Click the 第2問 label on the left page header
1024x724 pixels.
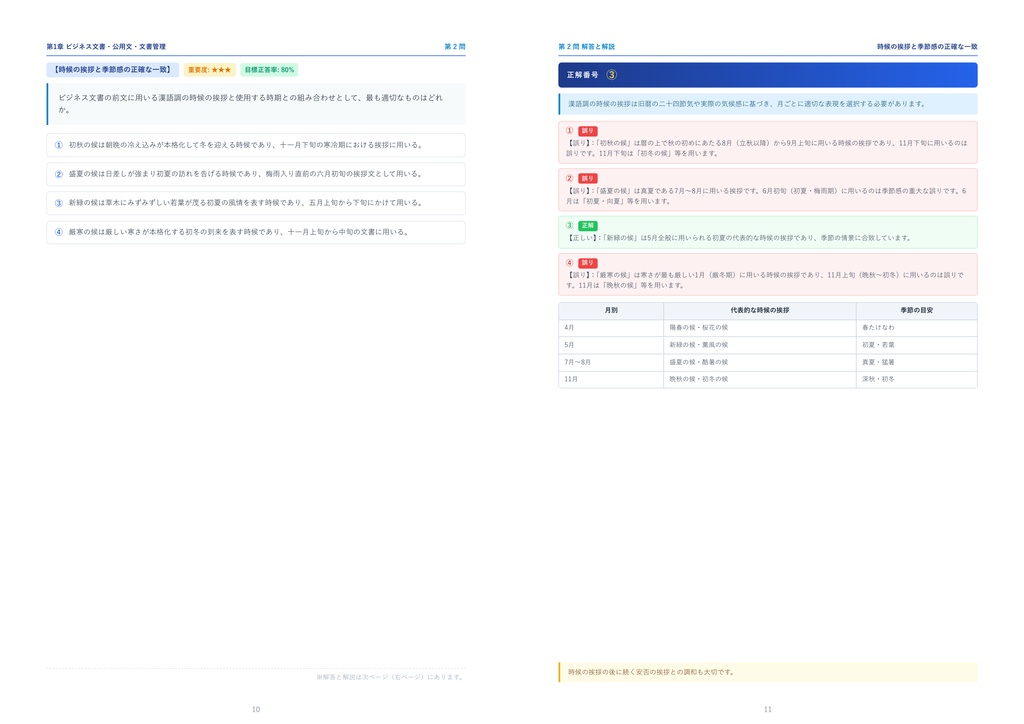click(x=455, y=46)
